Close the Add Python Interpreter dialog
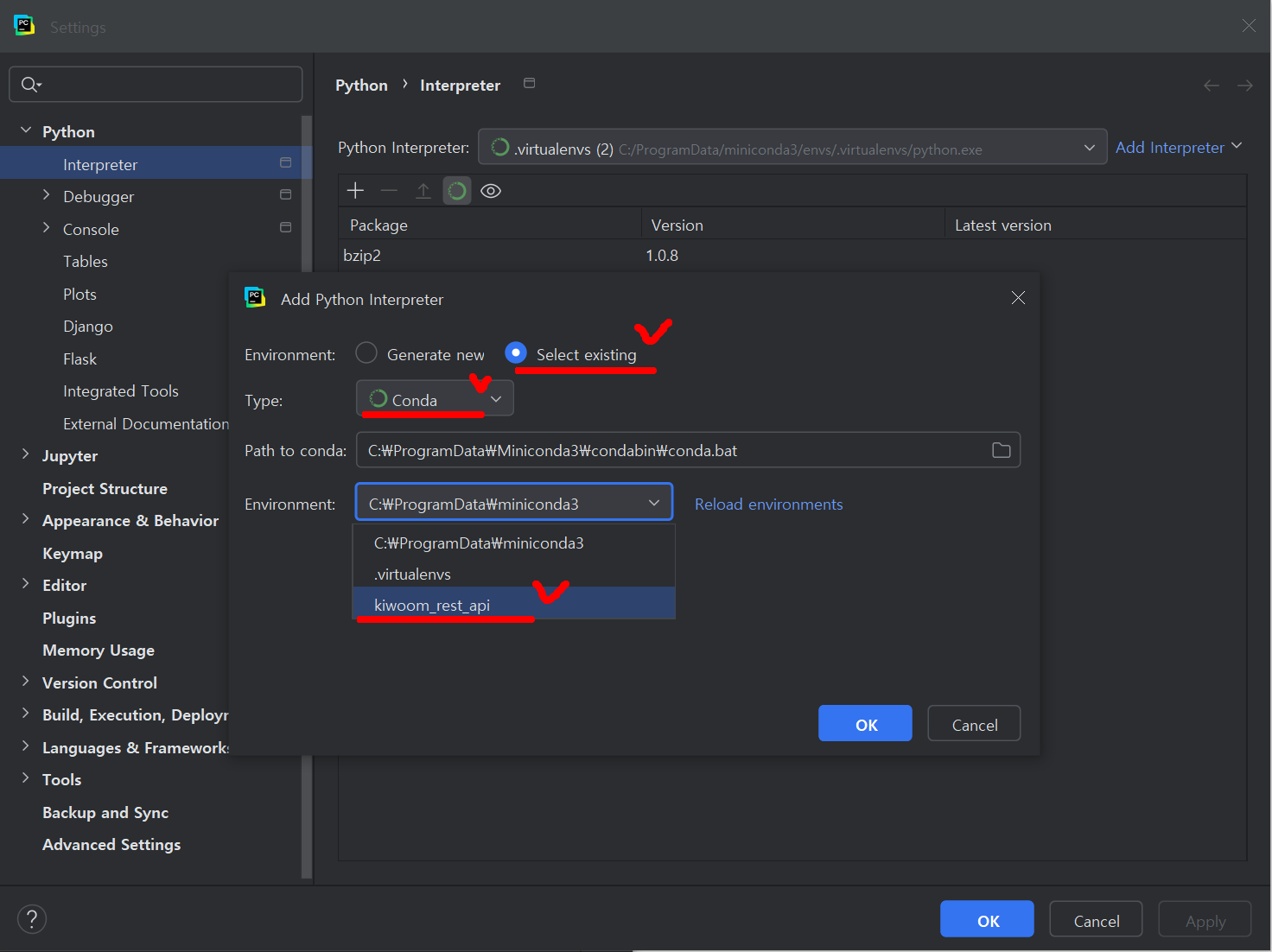Viewport: 1272px width, 952px height. pyautogui.click(x=1018, y=297)
